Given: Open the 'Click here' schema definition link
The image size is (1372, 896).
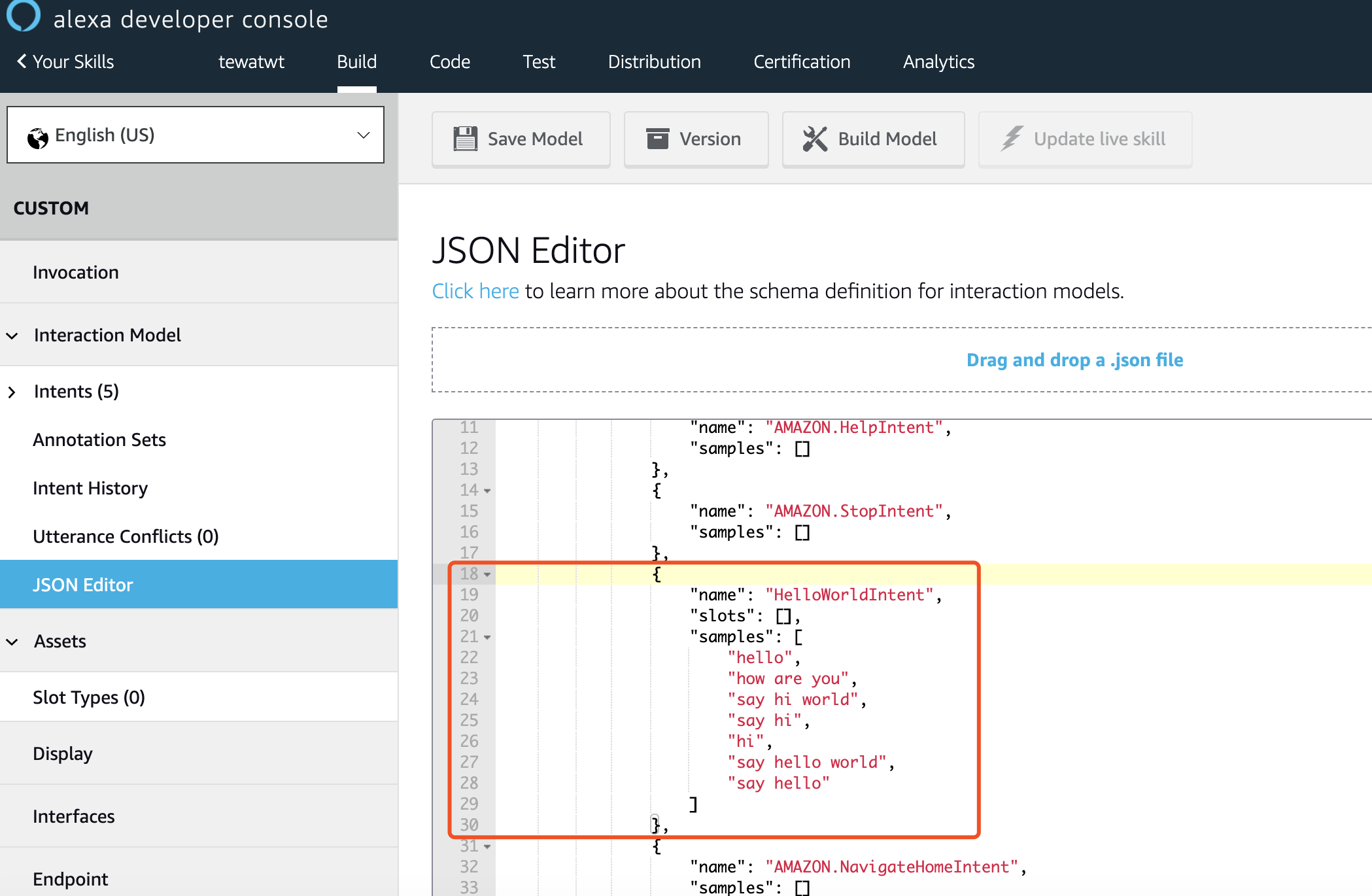Looking at the screenshot, I should (x=475, y=291).
